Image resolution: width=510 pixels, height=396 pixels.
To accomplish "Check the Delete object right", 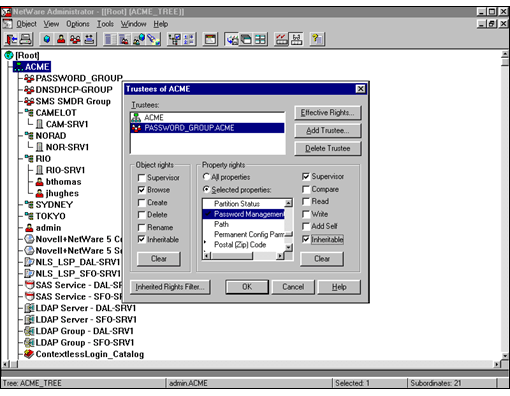I will coord(141,215).
